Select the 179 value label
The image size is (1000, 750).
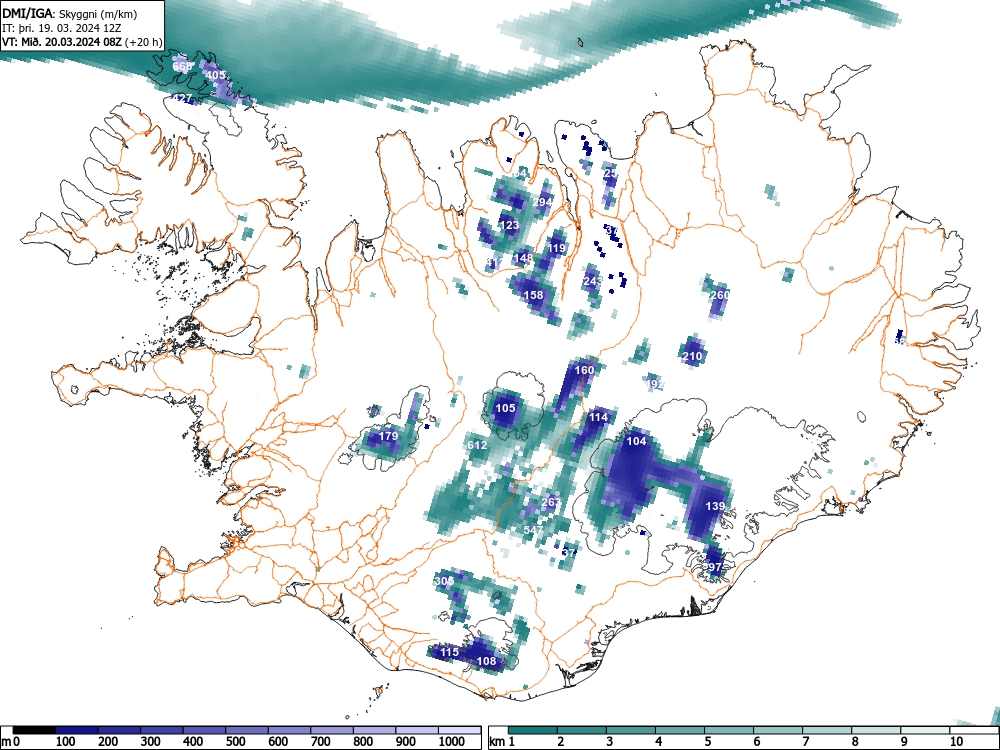pos(388,436)
